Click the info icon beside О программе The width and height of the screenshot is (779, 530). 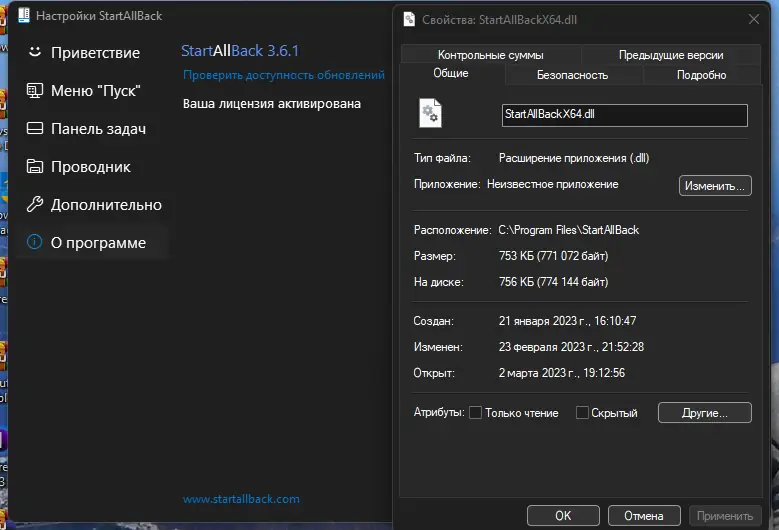tap(34, 242)
